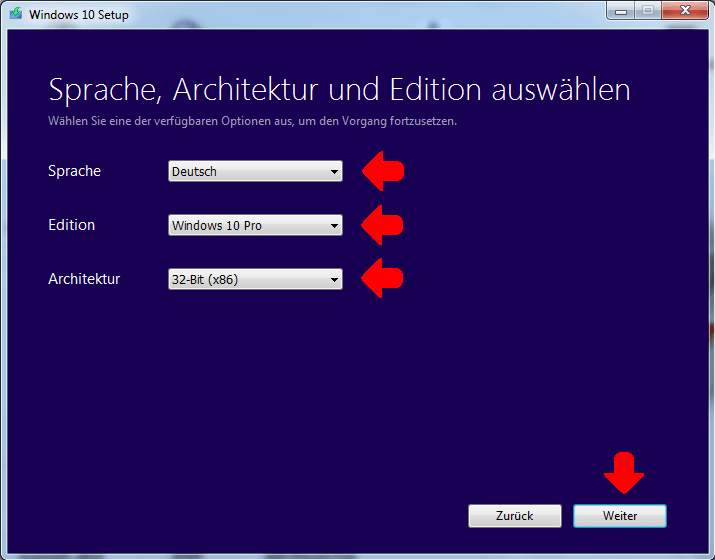The height and width of the screenshot is (560, 715).
Task: Go back with the Zurück button
Action: pos(514,516)
